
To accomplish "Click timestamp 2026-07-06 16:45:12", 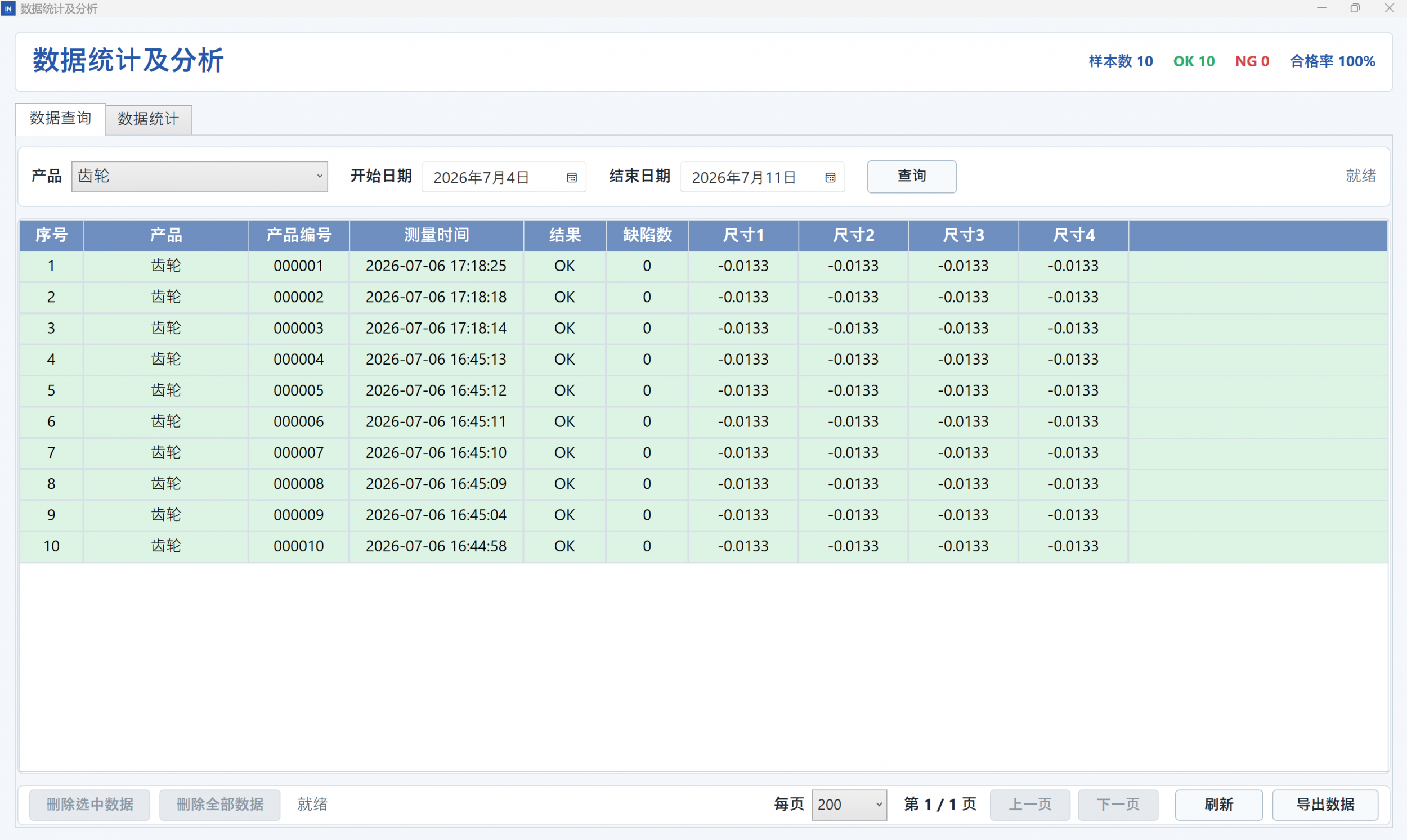I will [436, 390].
